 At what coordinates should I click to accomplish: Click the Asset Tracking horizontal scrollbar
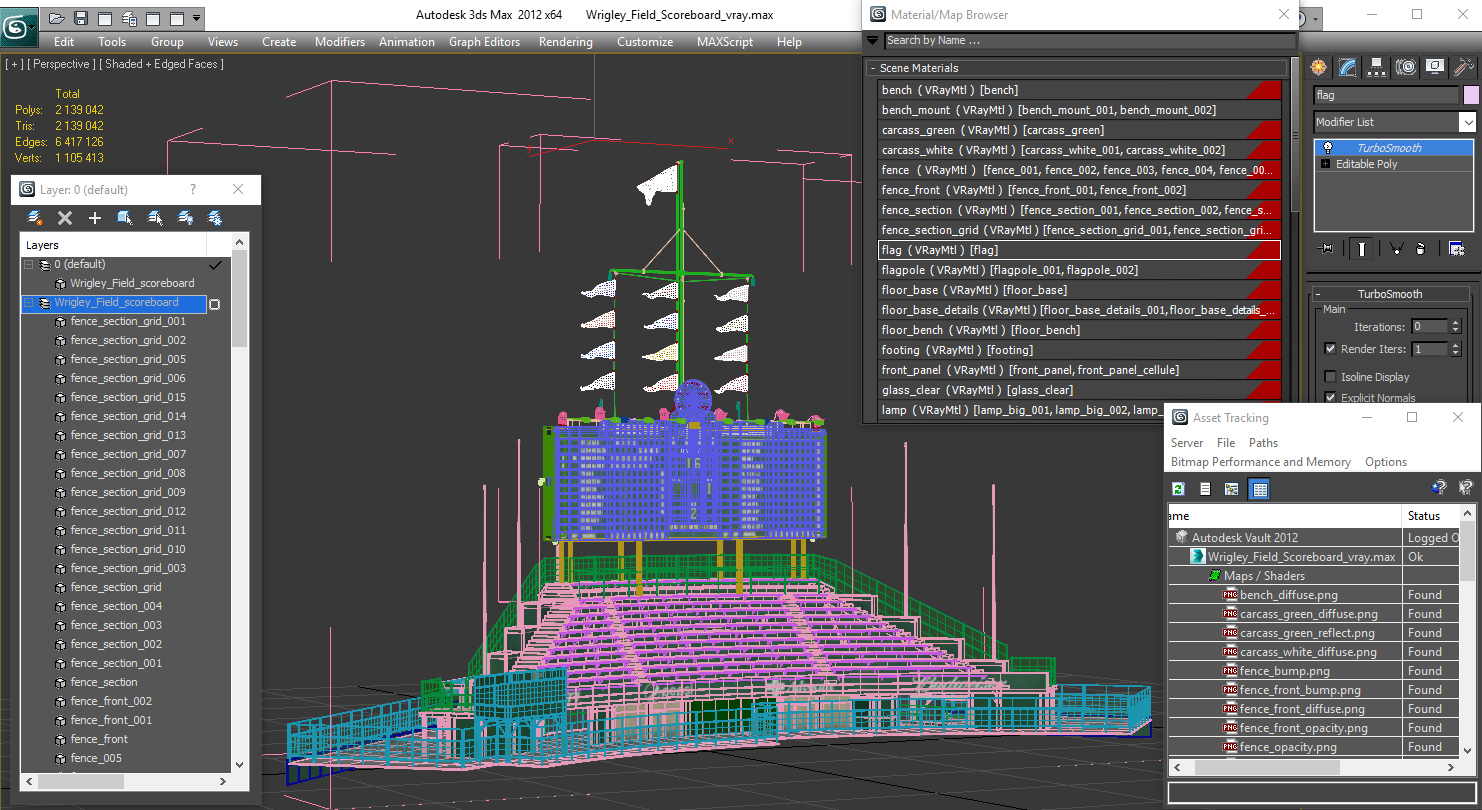click(x=1313, y=767)
